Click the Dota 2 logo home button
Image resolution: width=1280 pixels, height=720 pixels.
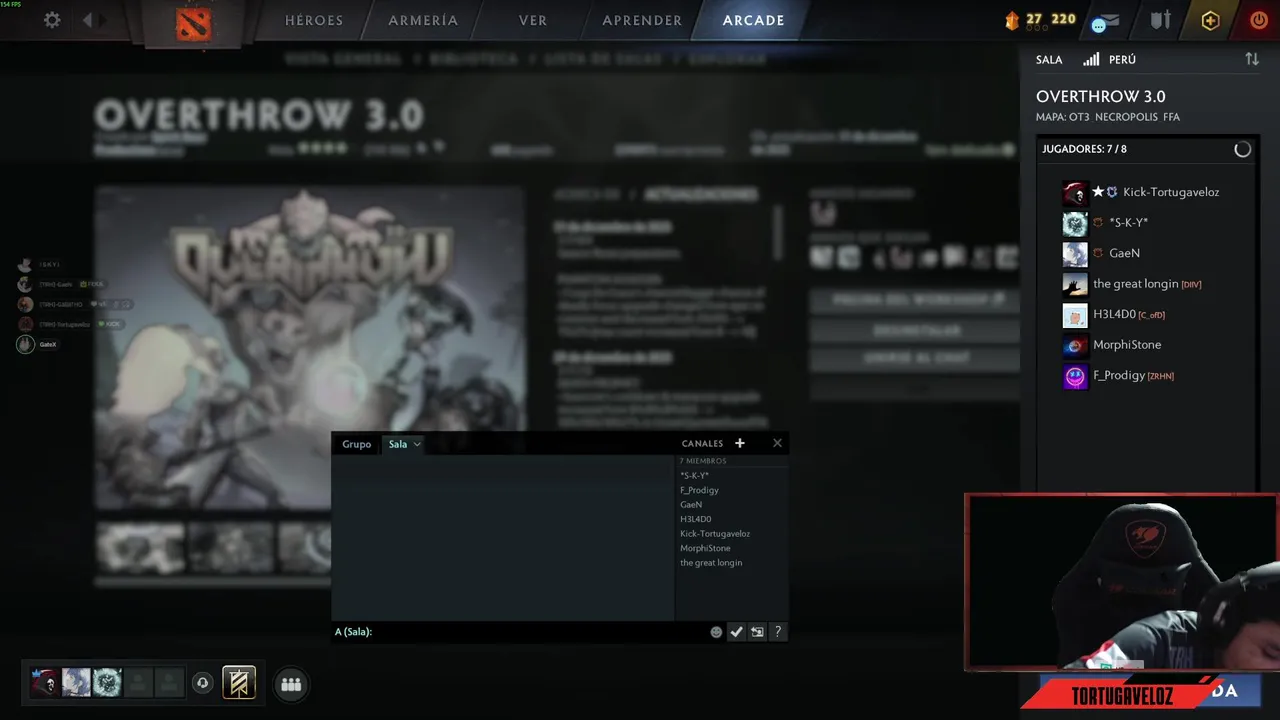pos(192,23)
